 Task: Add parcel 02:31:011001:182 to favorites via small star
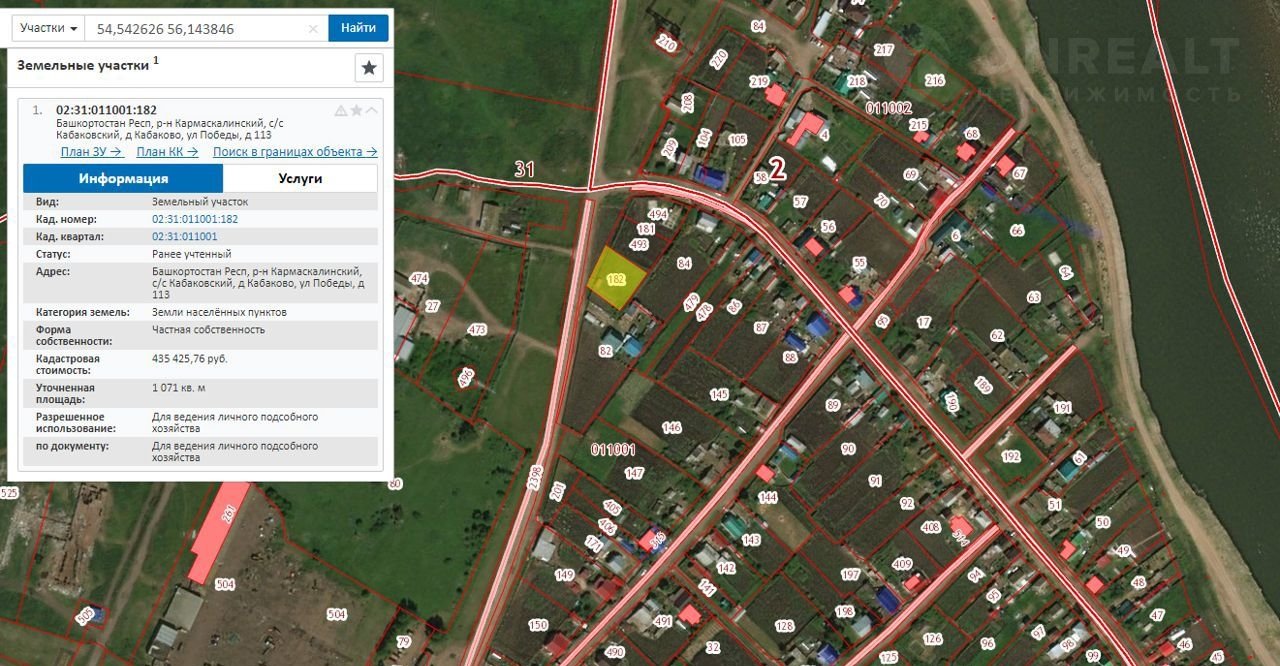tap(356, 111)
